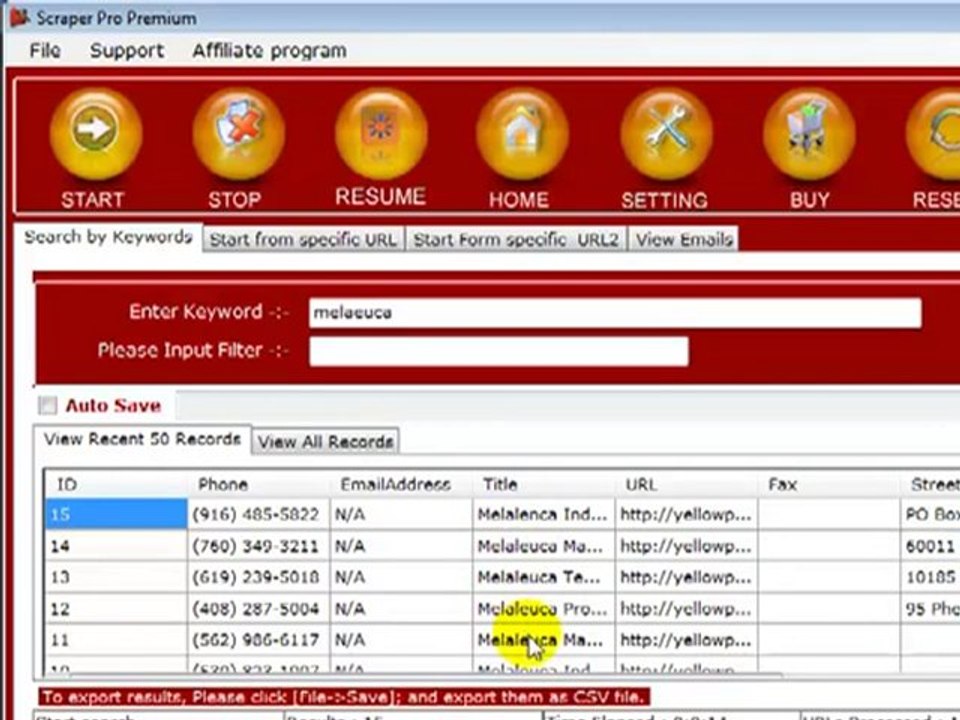
Task: Open Start Form specific URL2 tab
Action: pos(516,239)
